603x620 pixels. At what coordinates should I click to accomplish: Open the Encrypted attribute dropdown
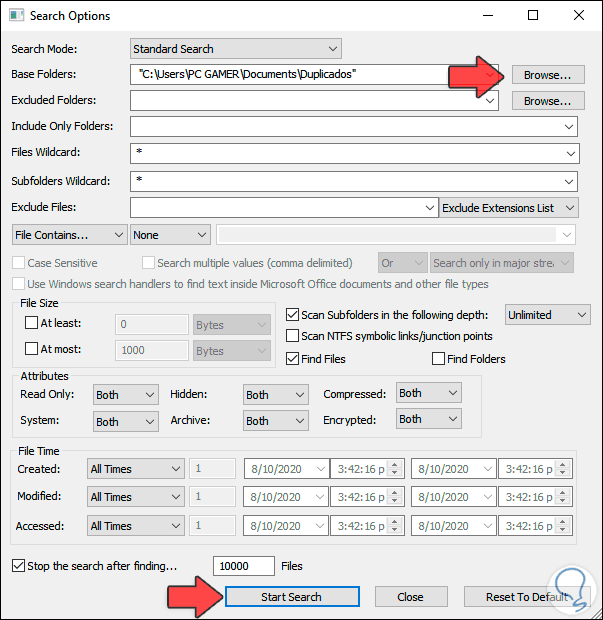click(x=429, y=419)
